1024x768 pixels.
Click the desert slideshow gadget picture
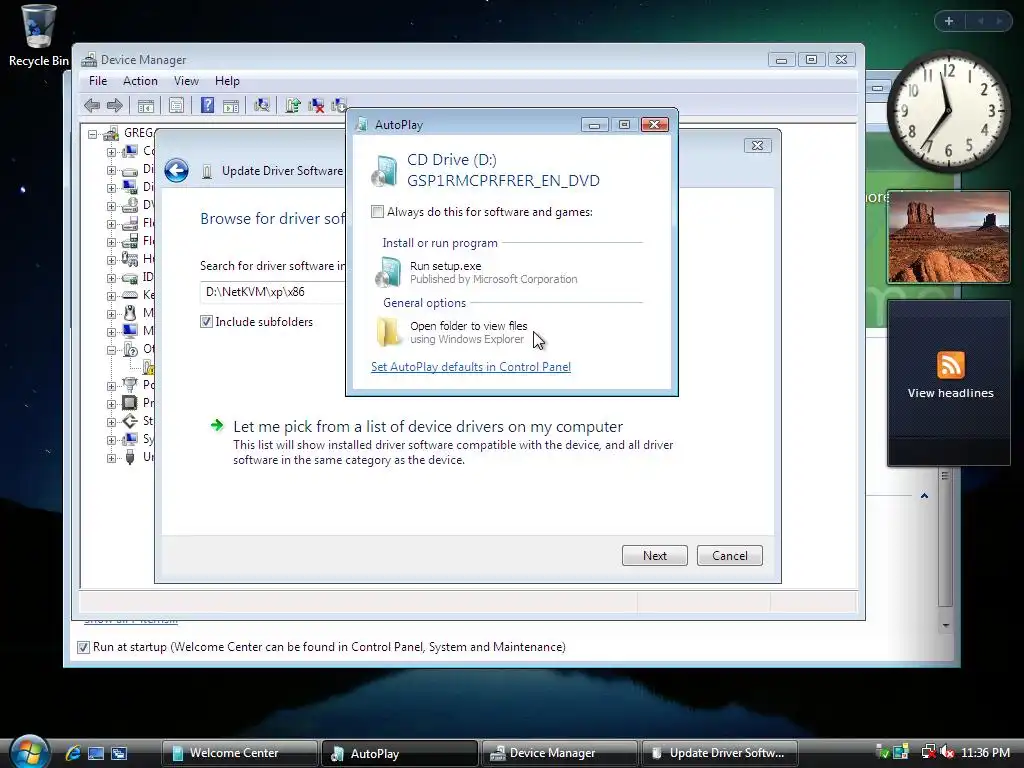coord(948,238)
